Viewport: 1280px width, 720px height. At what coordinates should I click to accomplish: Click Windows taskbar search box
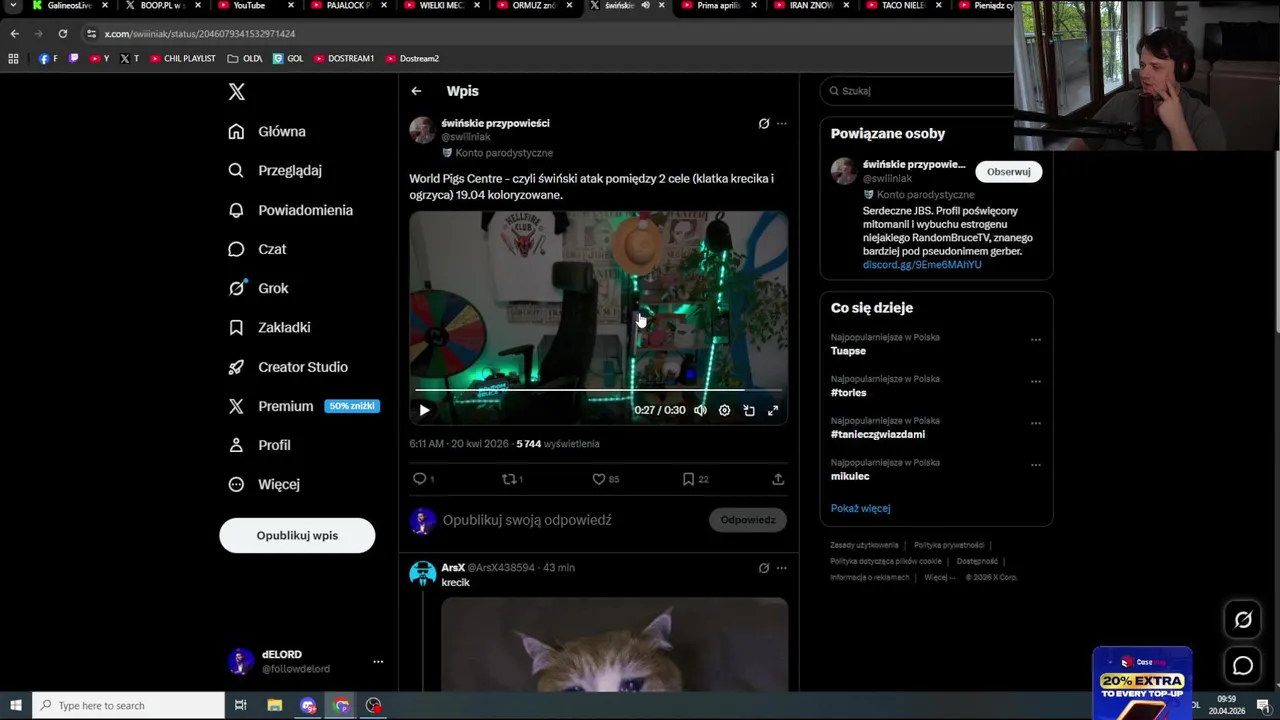tap(128, 706)
